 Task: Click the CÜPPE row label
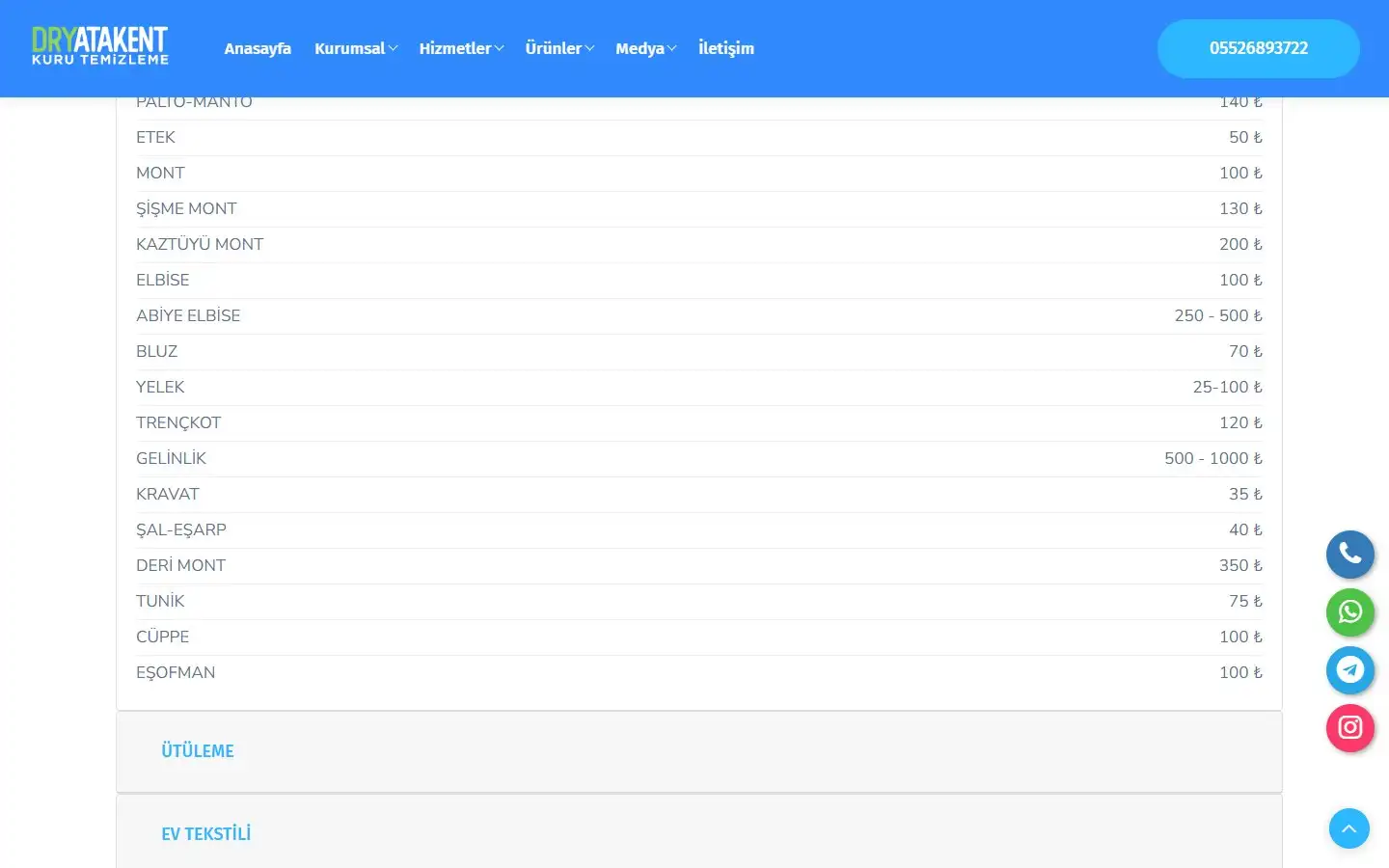point(163,637)
